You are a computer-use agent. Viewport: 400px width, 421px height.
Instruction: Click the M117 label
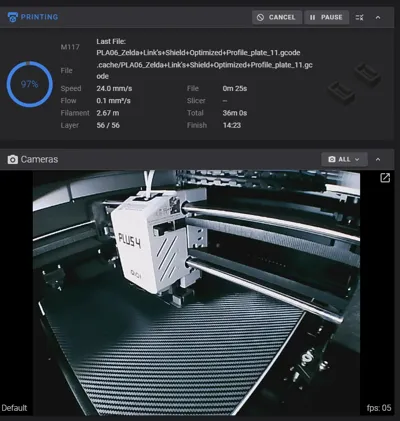[70, 47]
